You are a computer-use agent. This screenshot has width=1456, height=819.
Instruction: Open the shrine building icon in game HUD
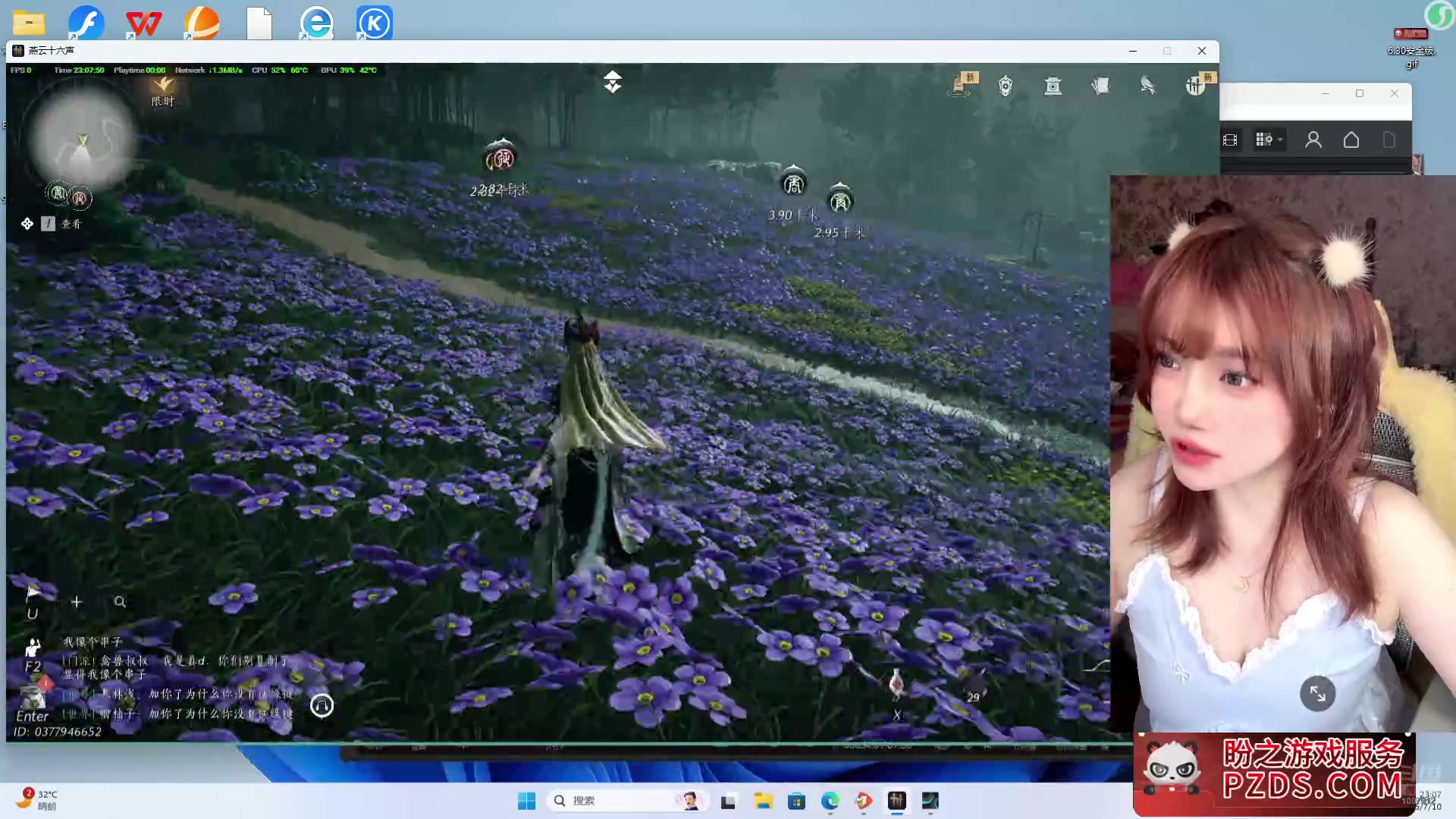(1053, 86)
